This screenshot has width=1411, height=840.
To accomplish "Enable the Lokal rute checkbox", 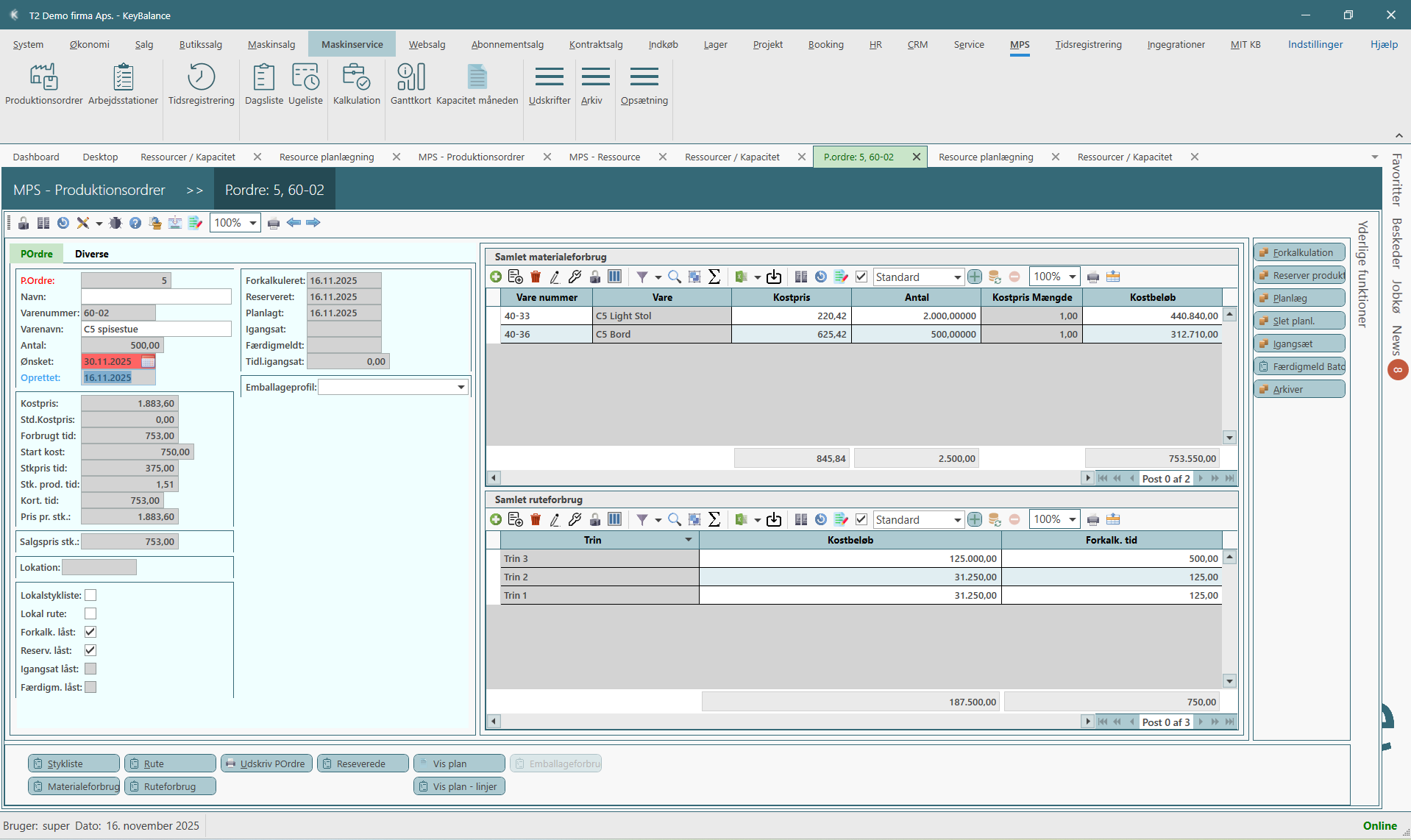I will [x=90, y=613].
